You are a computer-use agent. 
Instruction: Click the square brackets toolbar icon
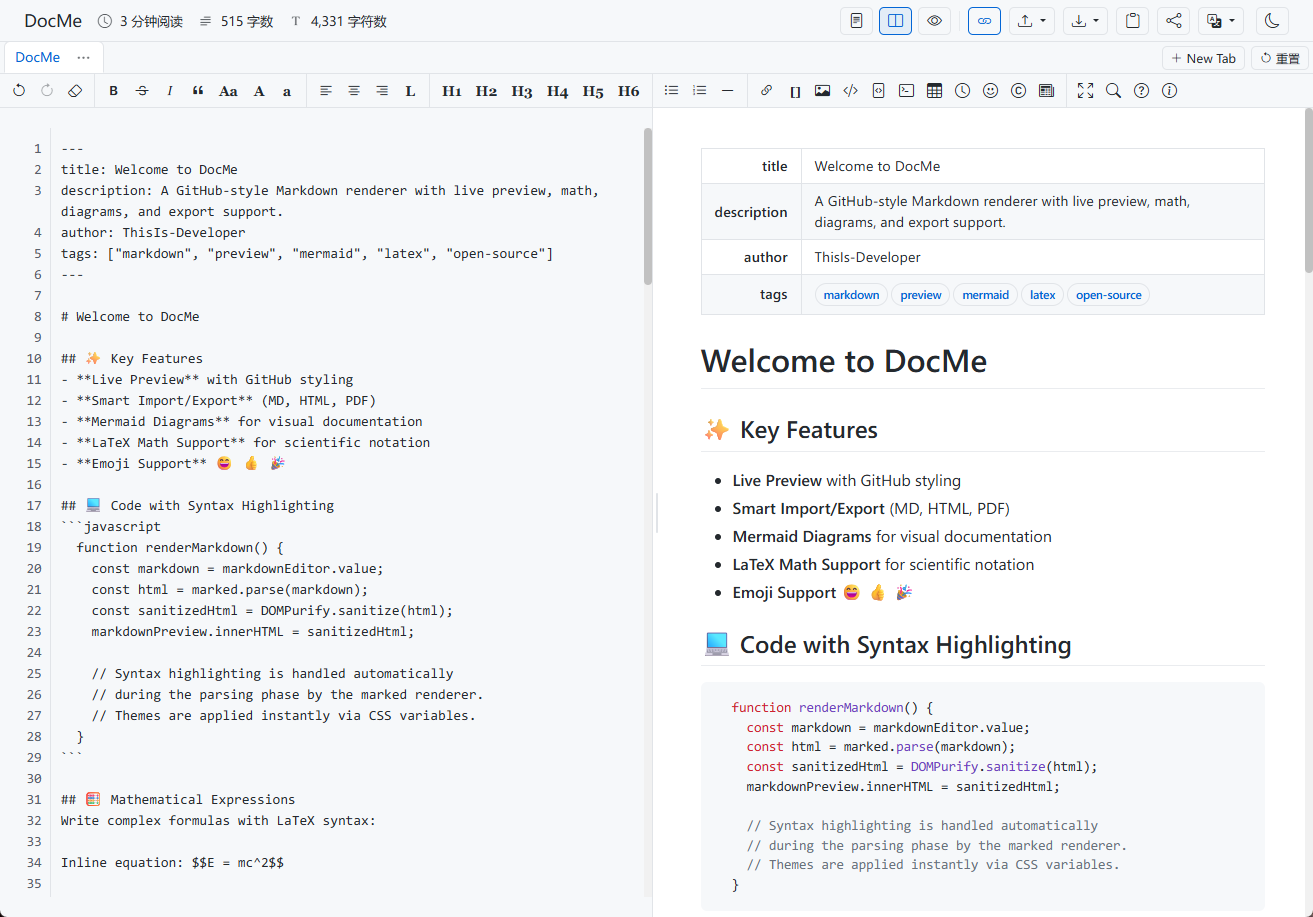(x=795, y=91)
